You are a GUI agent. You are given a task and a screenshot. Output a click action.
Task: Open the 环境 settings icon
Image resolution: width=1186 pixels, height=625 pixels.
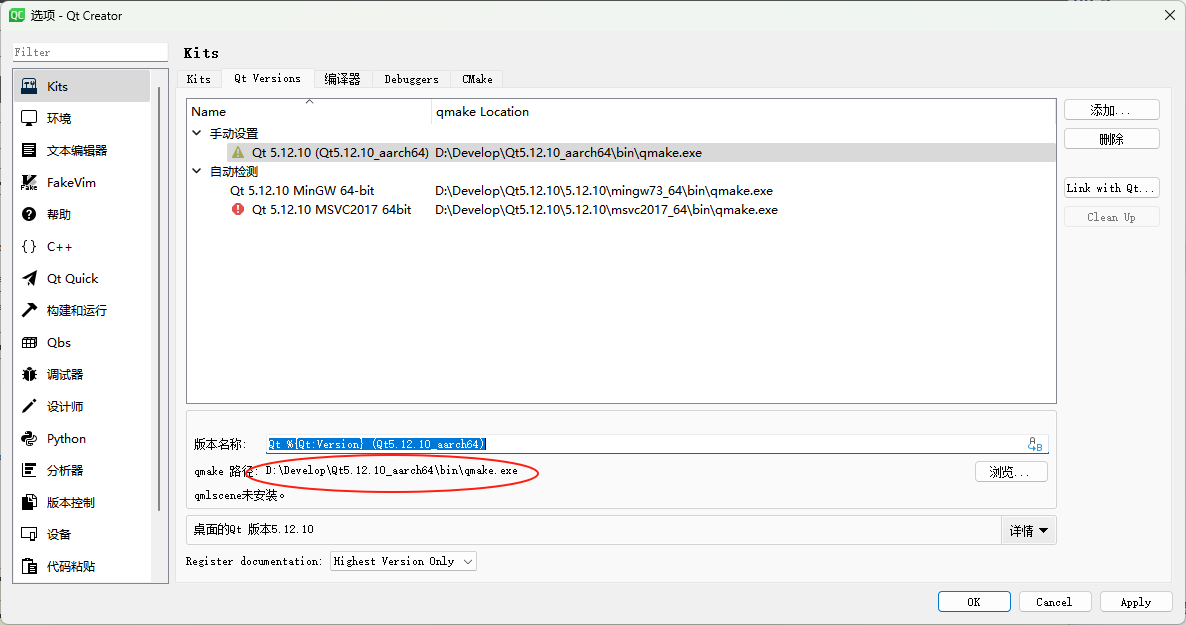point(29,118)
